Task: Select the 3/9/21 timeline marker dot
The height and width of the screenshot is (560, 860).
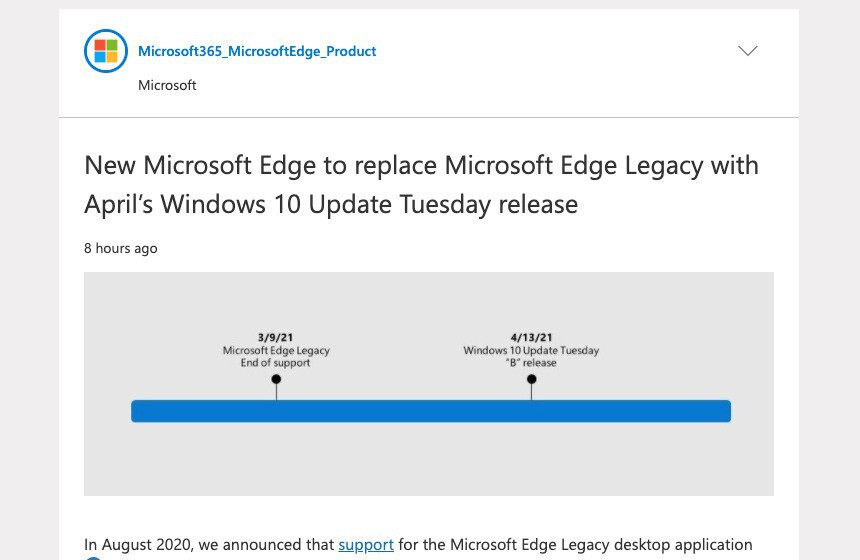Action: coord(276,379)
